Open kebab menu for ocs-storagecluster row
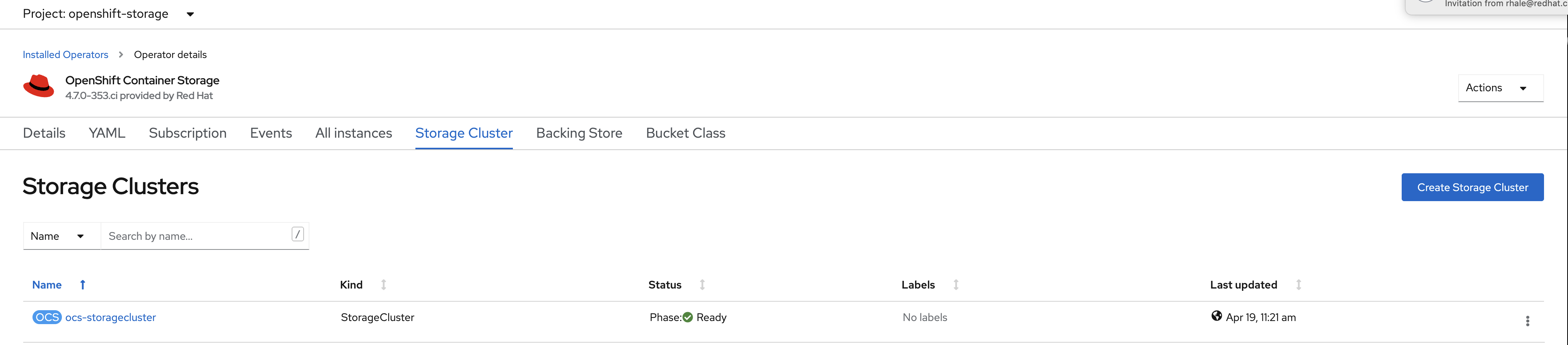The image size is (1568, 345). tap(1527, 321)
